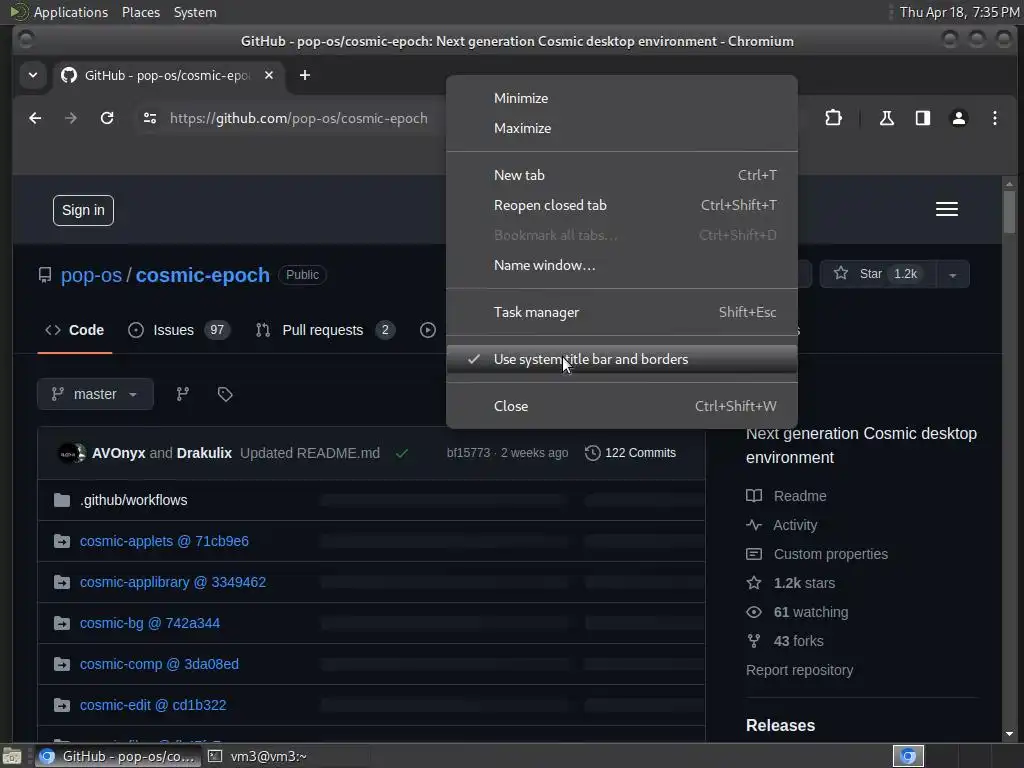Image resolution: width=1024 pixels, height=768 pixels.
Task: Open Custom properties sidebar link
Action: [x=817, y=554]
